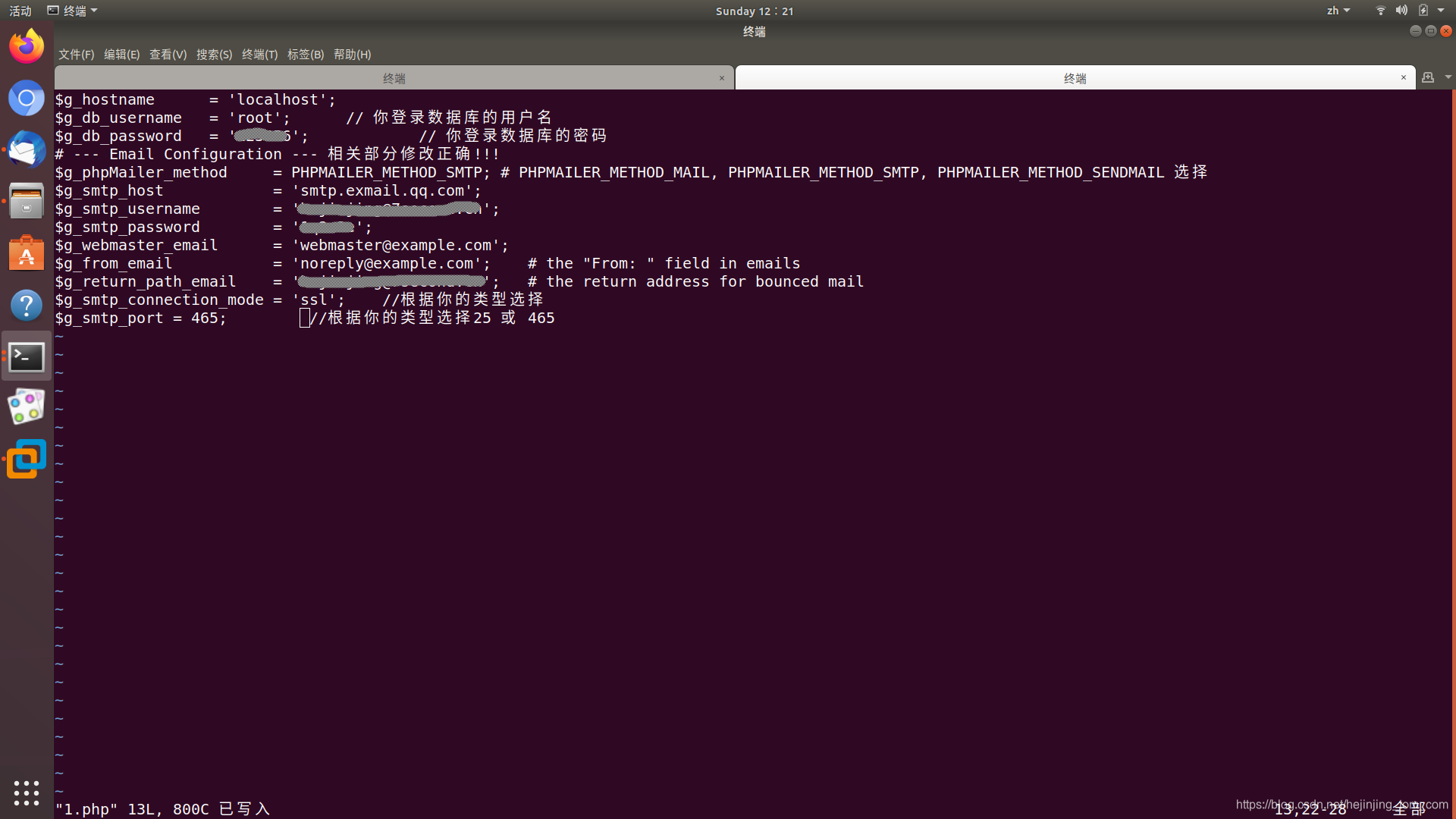Open Firefox from the dock
Viewport: 1456px width, 819px height.
click(x=27, y=46)
